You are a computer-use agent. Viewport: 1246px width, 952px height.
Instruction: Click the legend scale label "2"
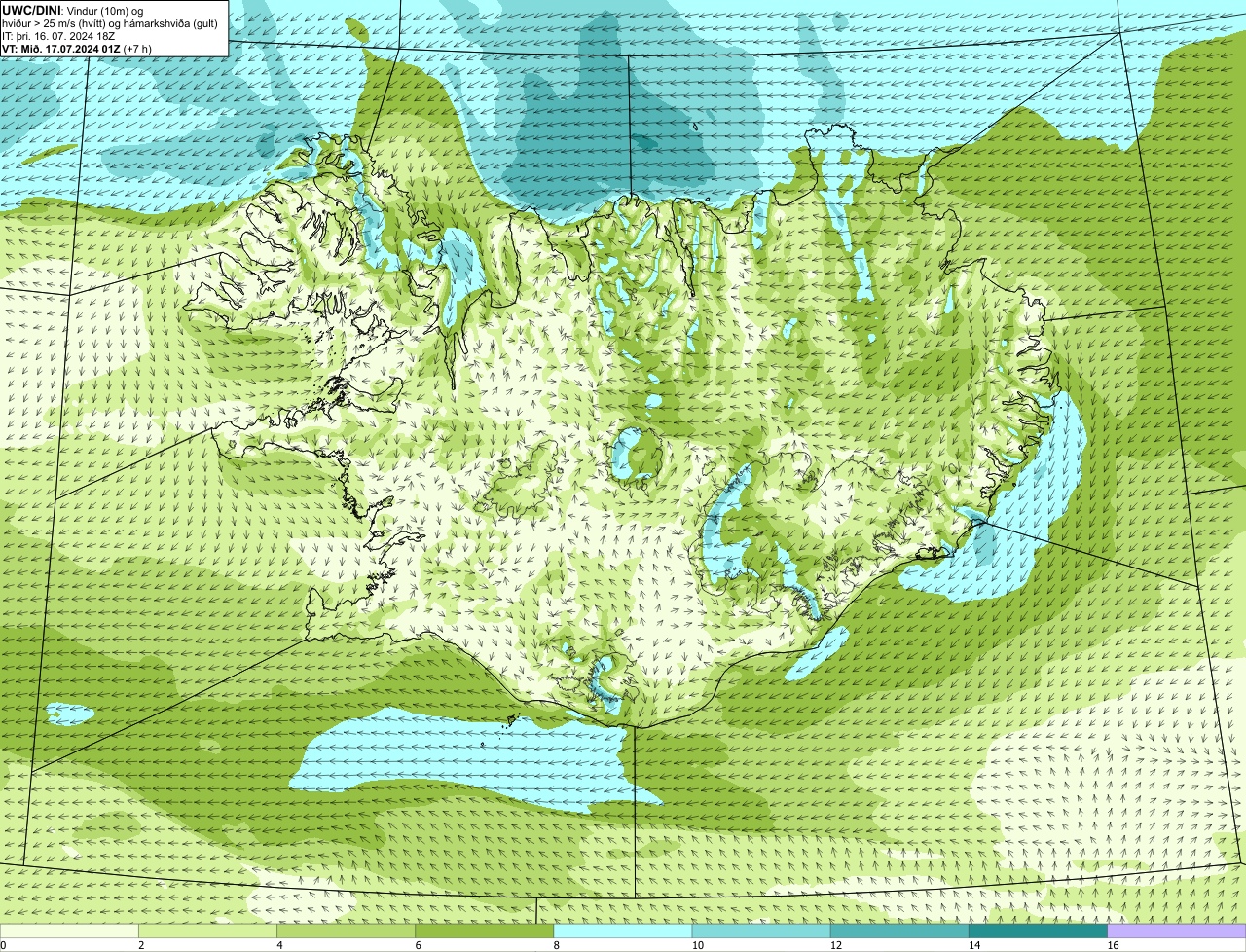click(x=141, y=945)
